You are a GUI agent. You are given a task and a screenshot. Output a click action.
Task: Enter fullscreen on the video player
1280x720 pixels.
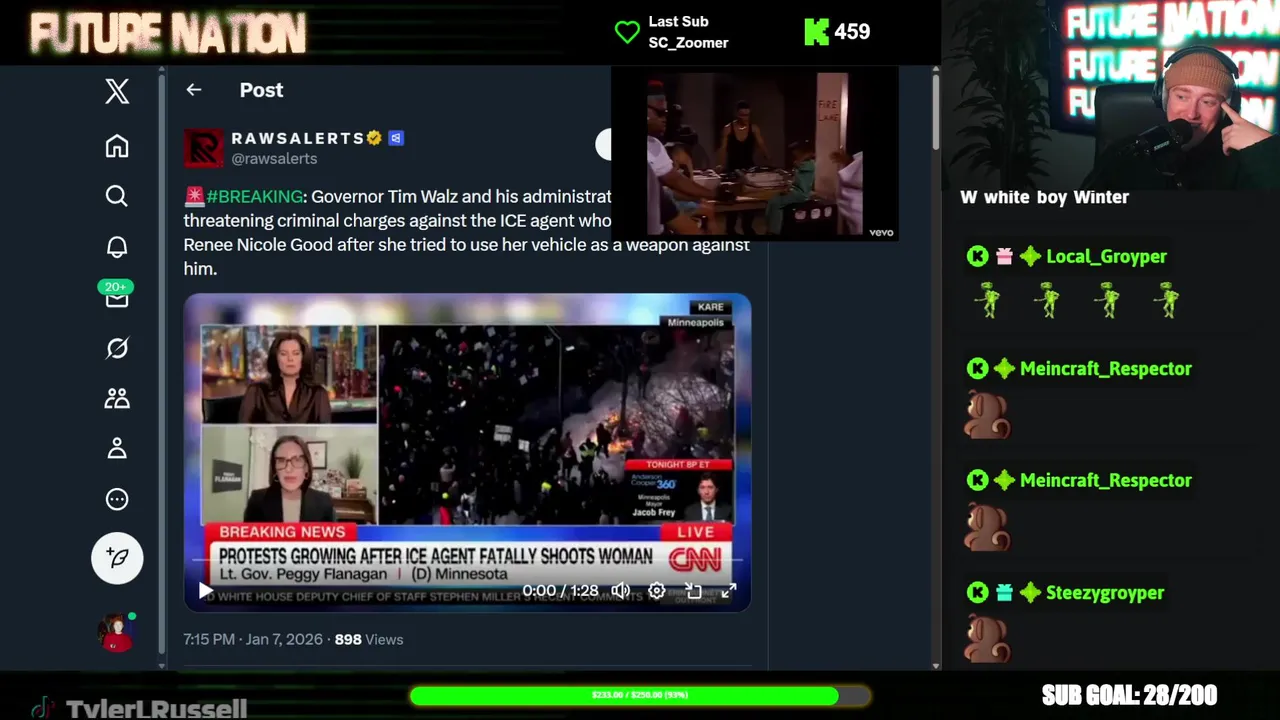click(729, 591)
